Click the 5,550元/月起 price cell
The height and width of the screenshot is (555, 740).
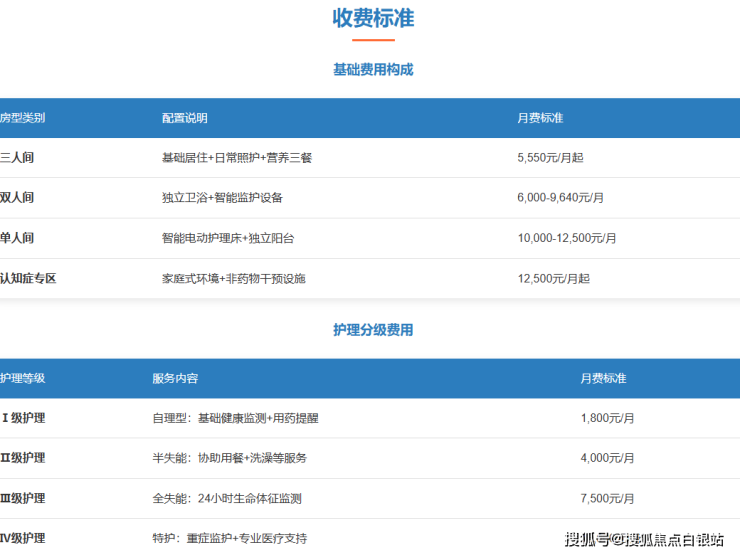tap(553, 158)
